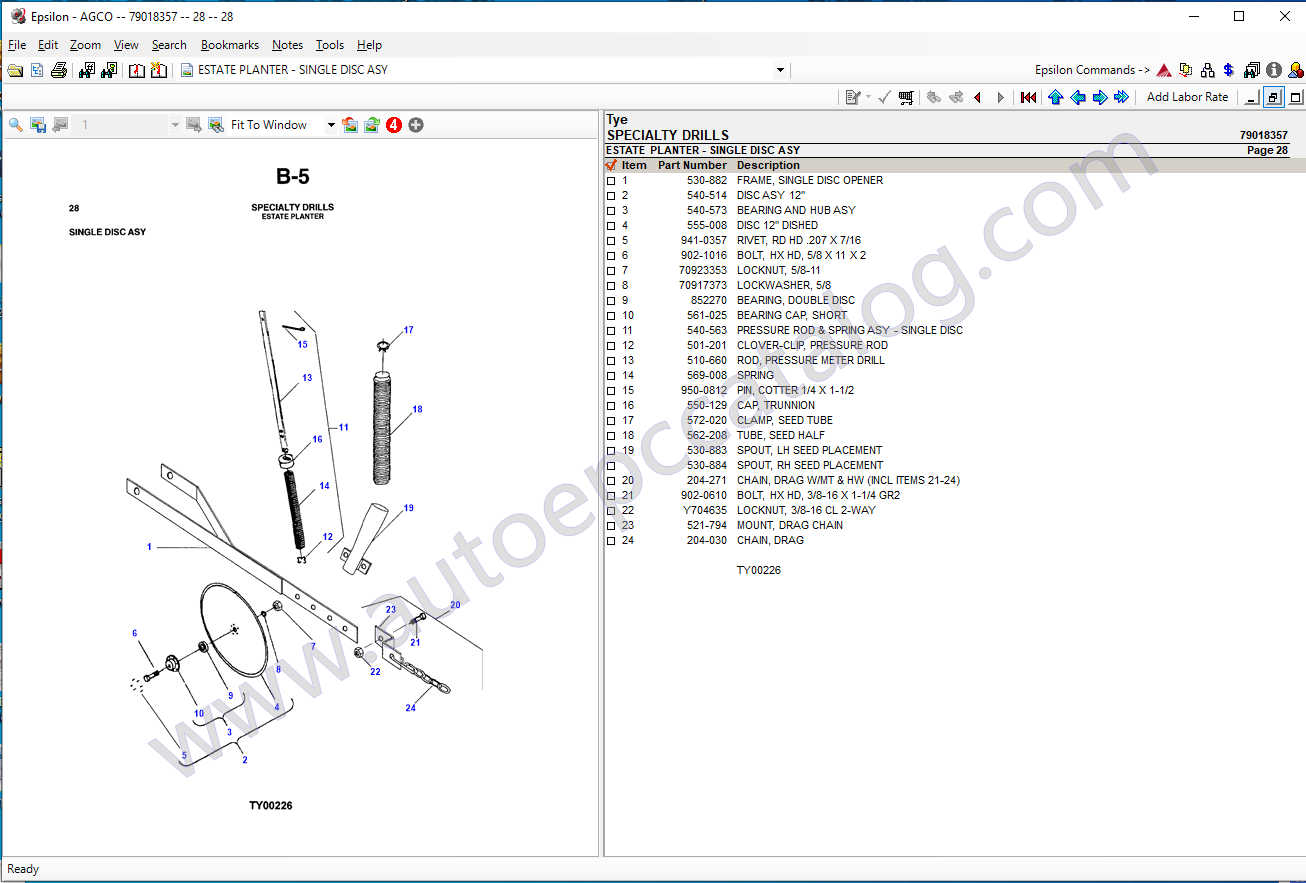
Task: Open the Fit To Window zoom dropdown
Action: point(331,125)
